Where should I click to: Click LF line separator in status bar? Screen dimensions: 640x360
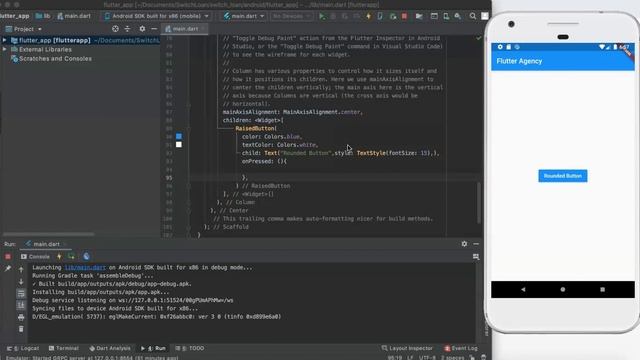point(410,358)
